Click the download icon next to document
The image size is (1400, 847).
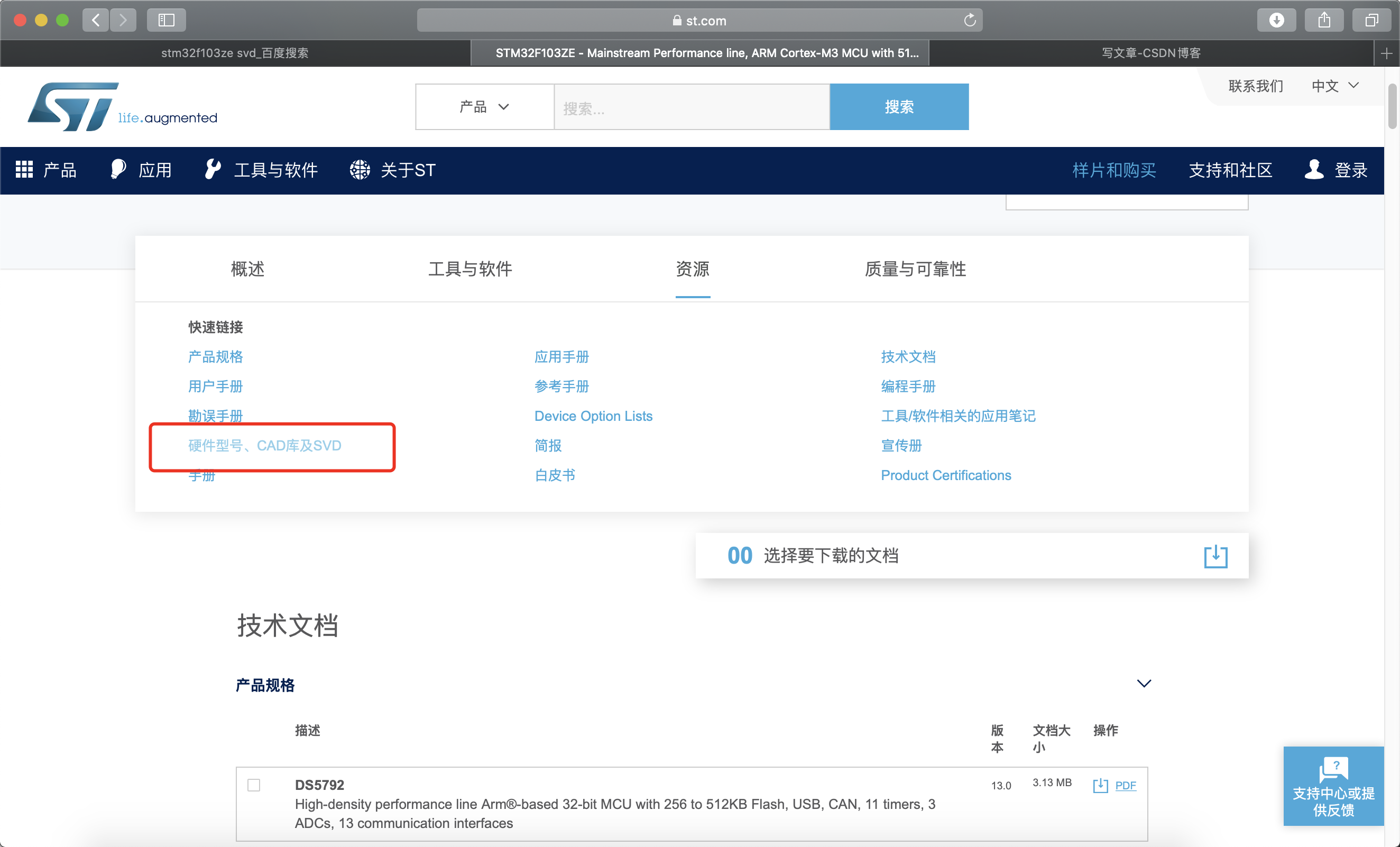click(x=1101, y=785)
